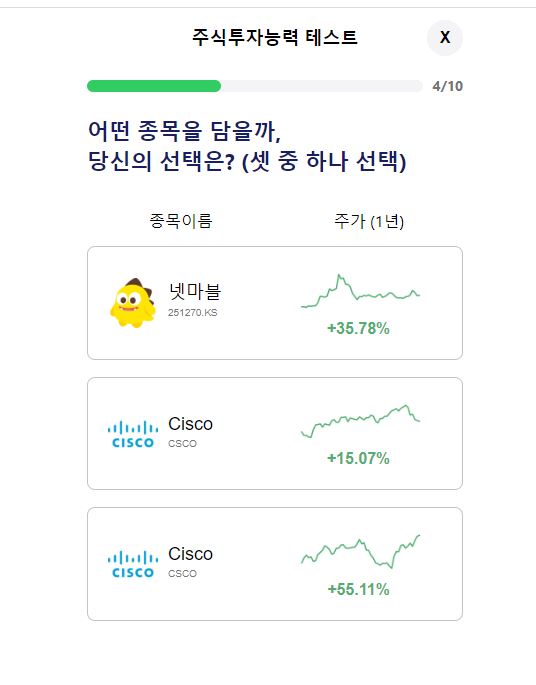The image size is (536, 685).
Task: Click the +15.07% return value
Action: [x=358, y=458]
